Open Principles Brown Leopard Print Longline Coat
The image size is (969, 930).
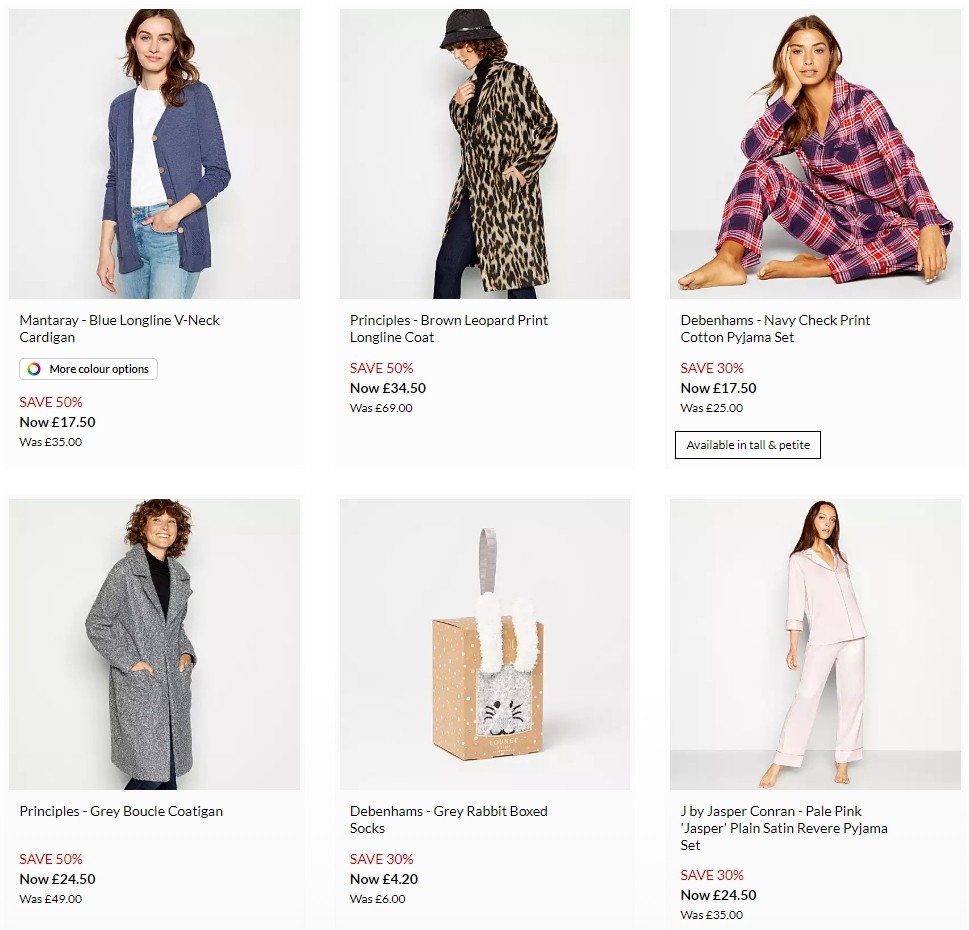(448, 328)
